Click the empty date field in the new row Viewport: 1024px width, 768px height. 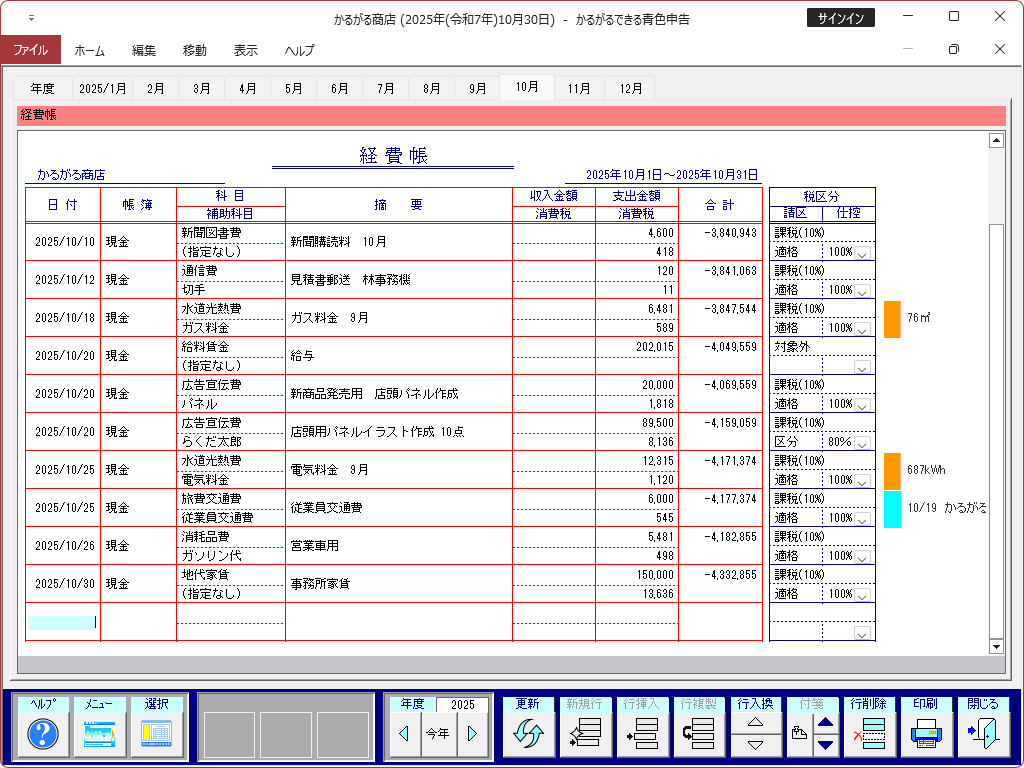point(62,622)
